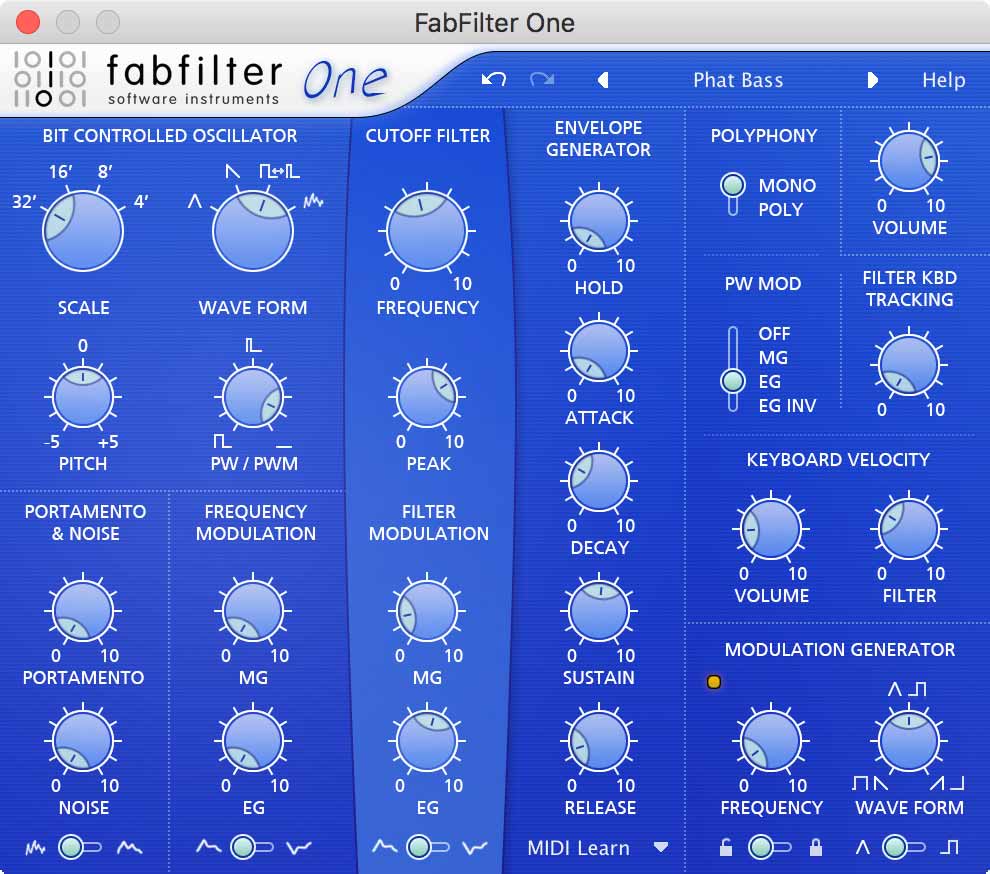
Task: Click the Undo arrow icon
Action: point(494,80)
